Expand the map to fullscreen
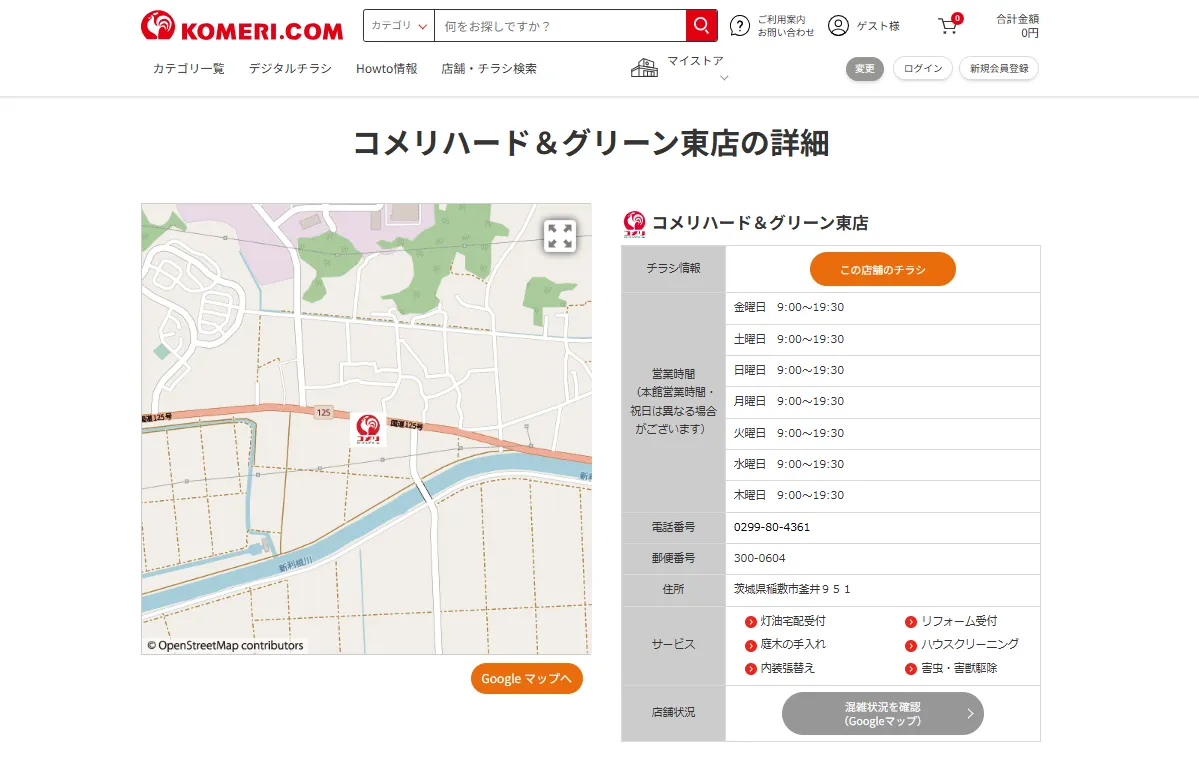 (x=560, y=236)
